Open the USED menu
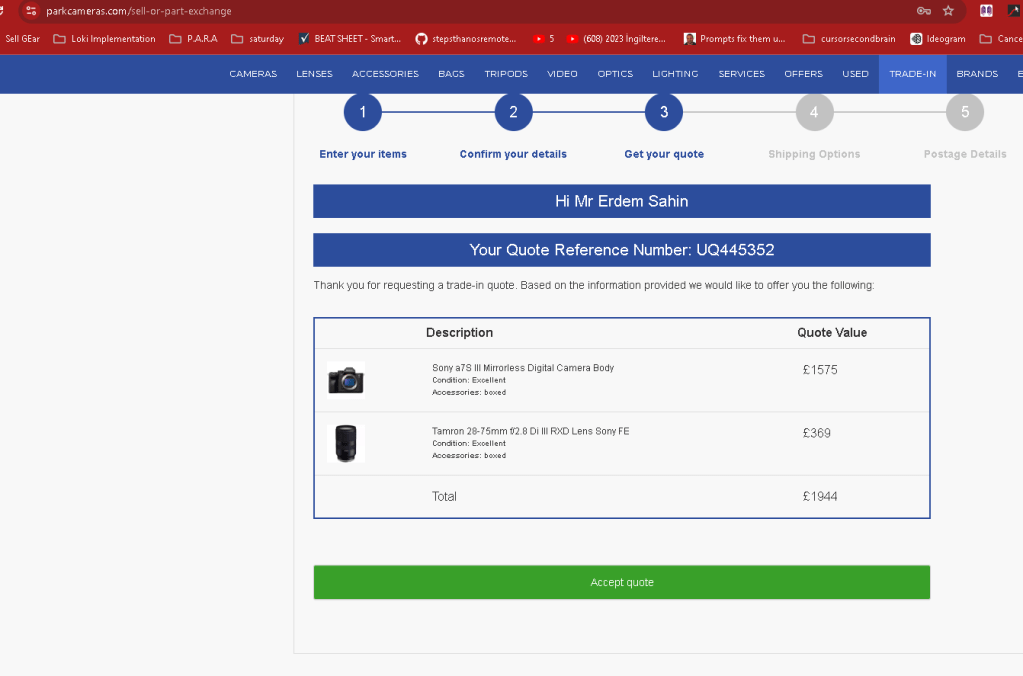 [855, 74]
